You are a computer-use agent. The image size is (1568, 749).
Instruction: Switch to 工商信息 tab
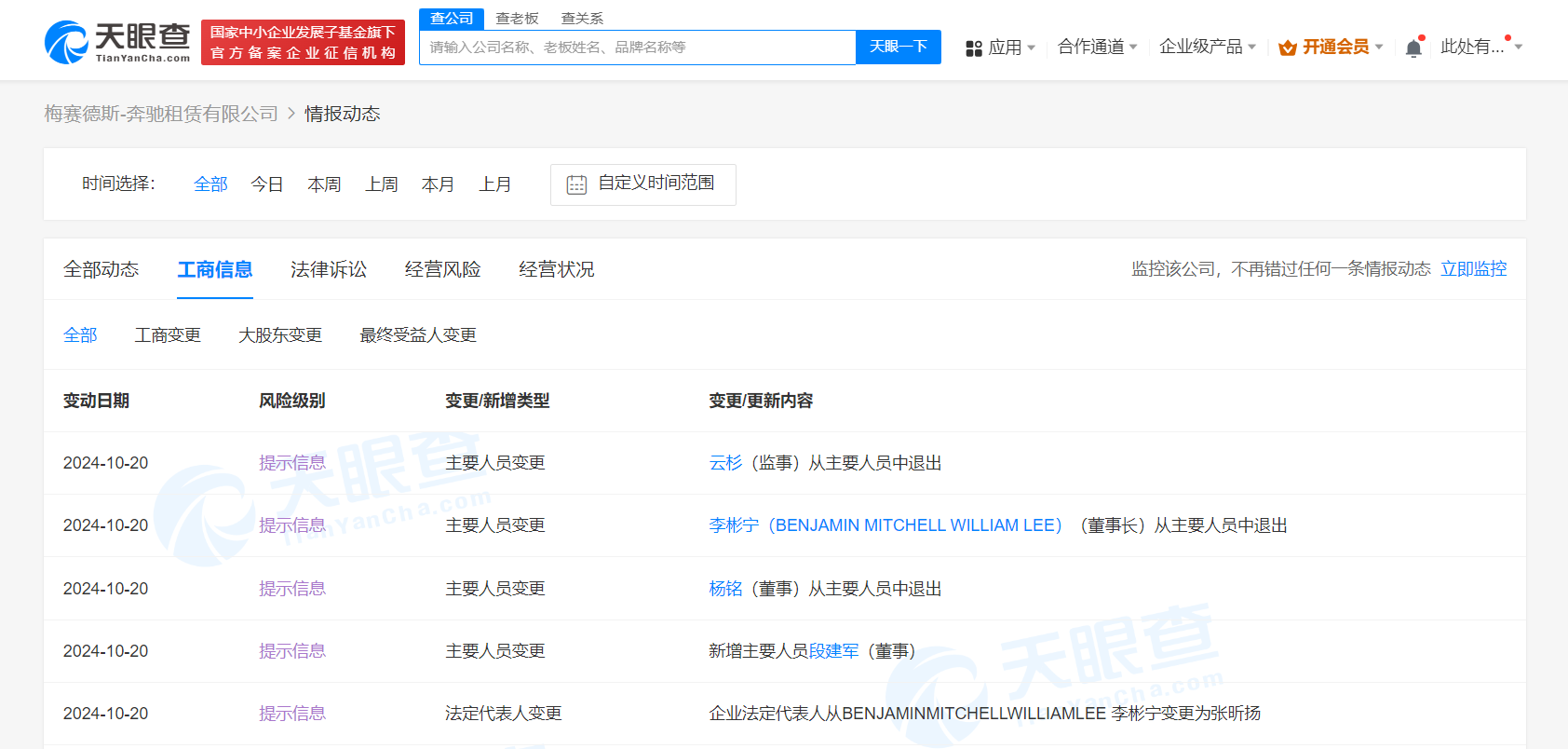(x=215, y=269)
